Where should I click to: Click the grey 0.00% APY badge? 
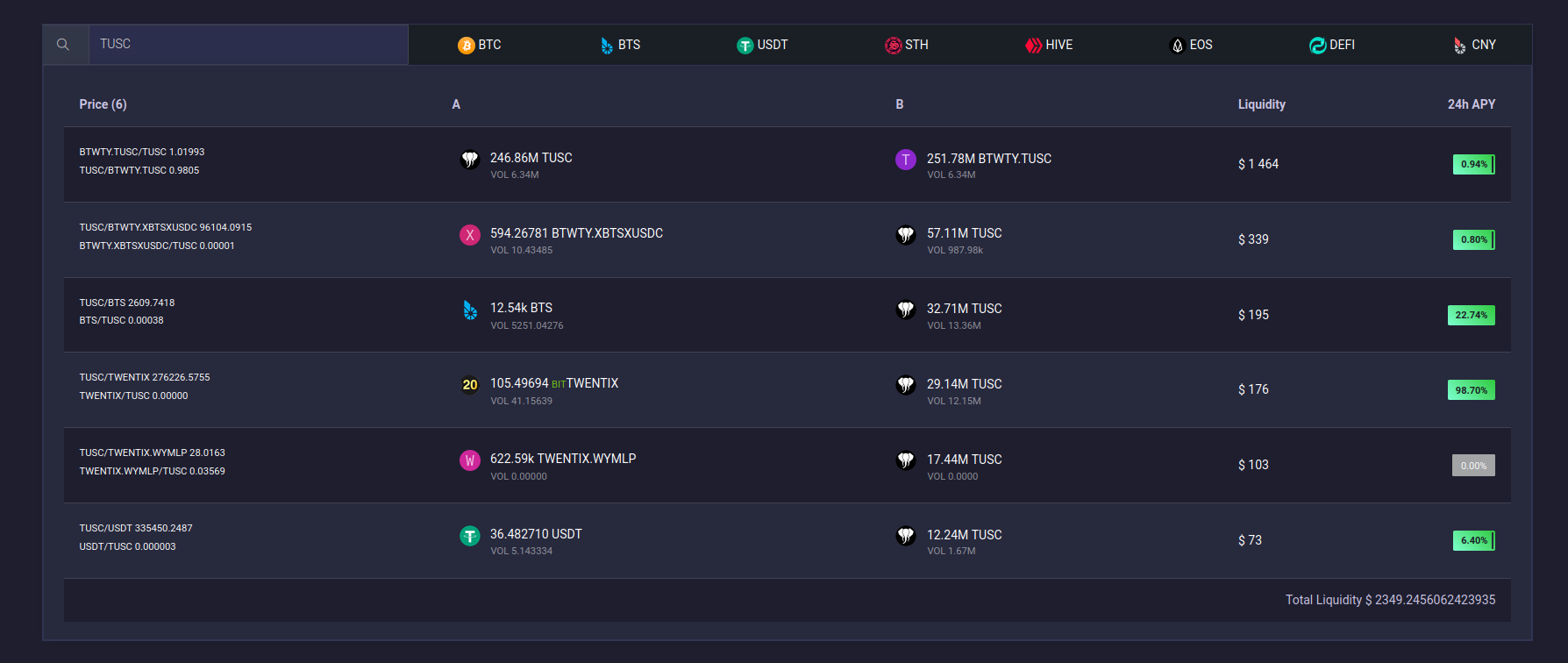tap(1474, 466)
